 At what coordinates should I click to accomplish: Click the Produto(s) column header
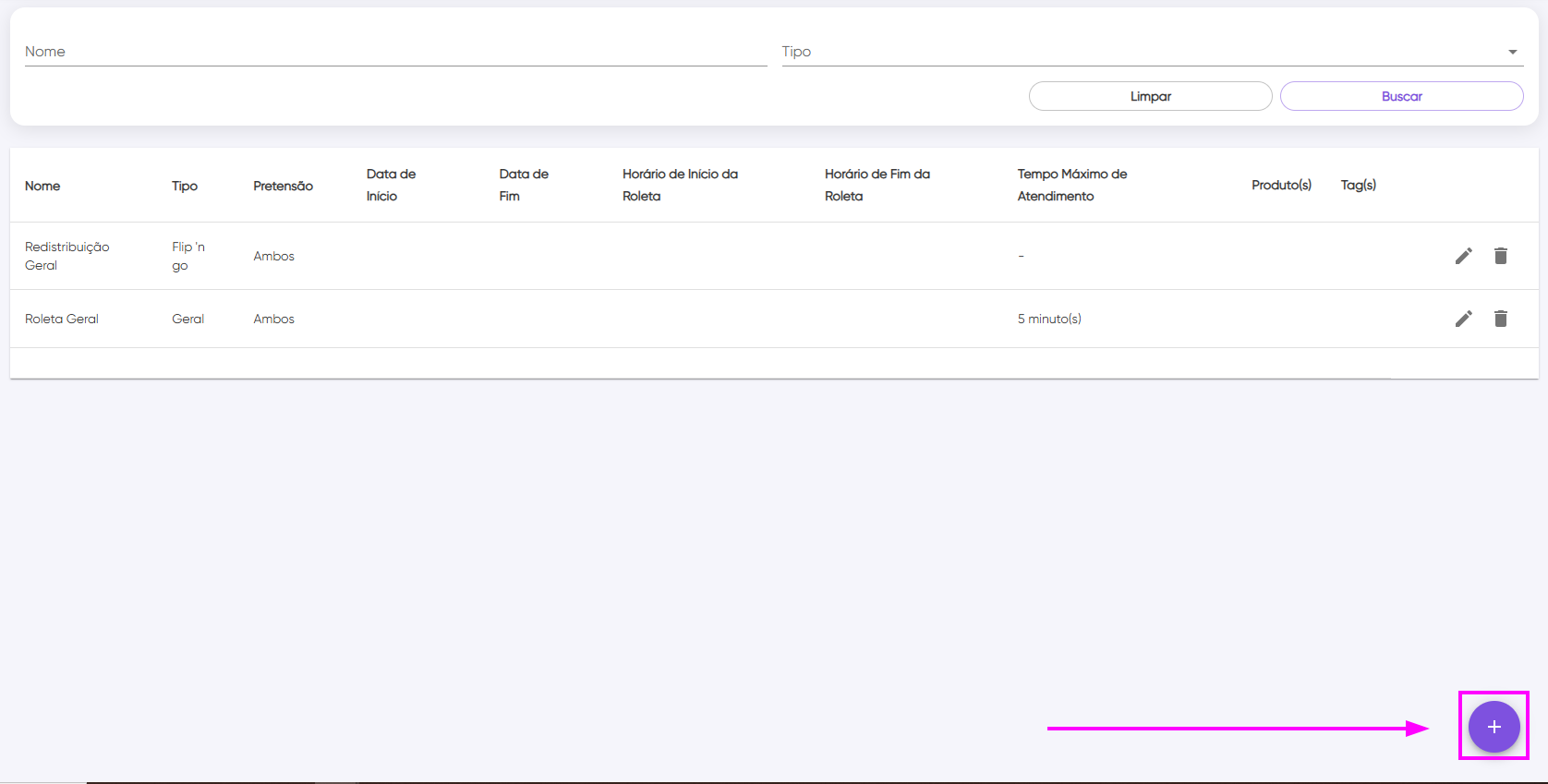pos(1281,185)
